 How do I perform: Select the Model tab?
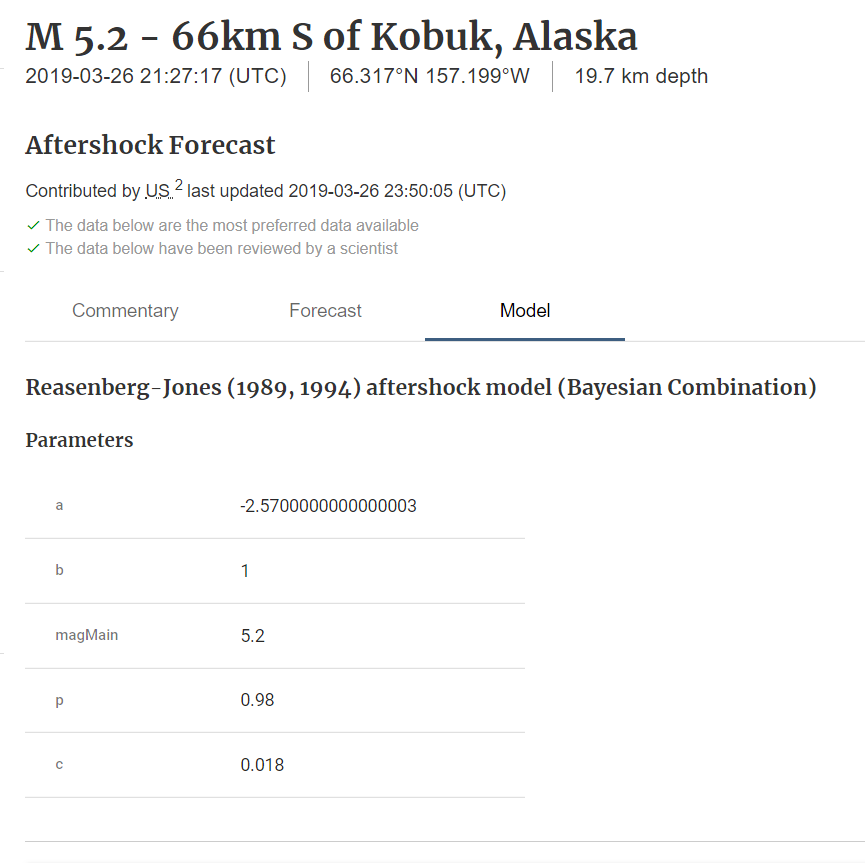coord(525,311)
